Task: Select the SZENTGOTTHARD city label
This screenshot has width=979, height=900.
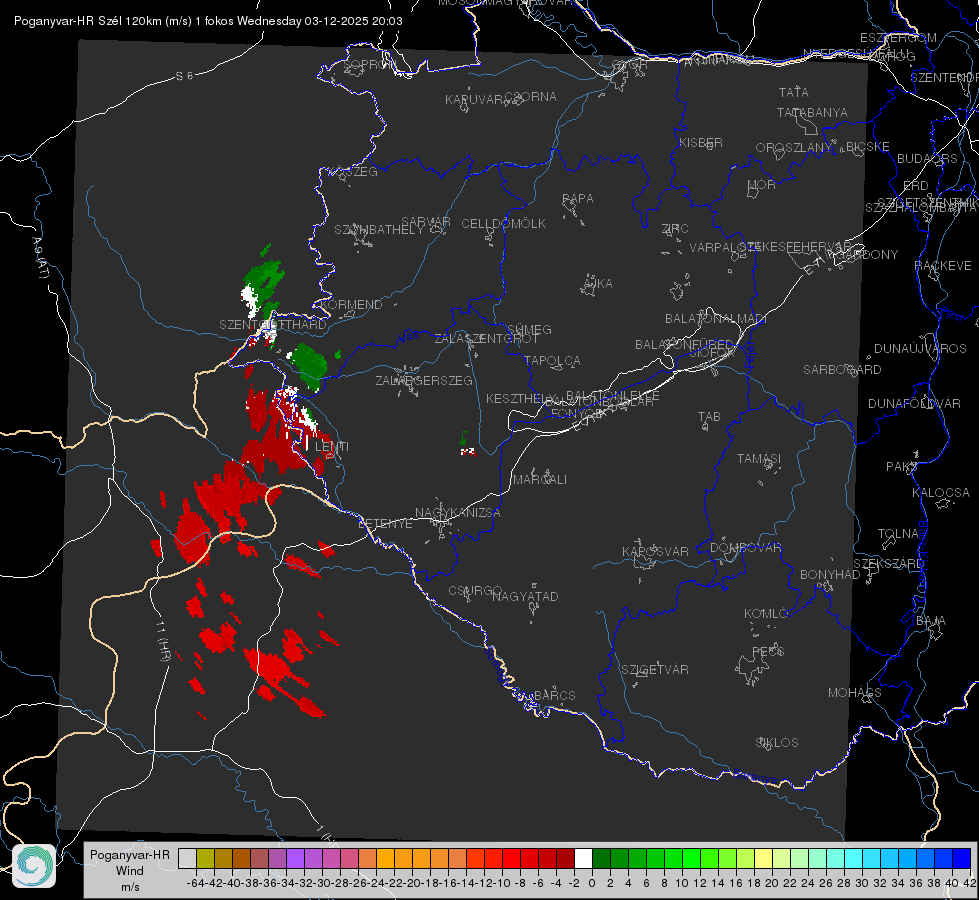Action: pos(273,324)
